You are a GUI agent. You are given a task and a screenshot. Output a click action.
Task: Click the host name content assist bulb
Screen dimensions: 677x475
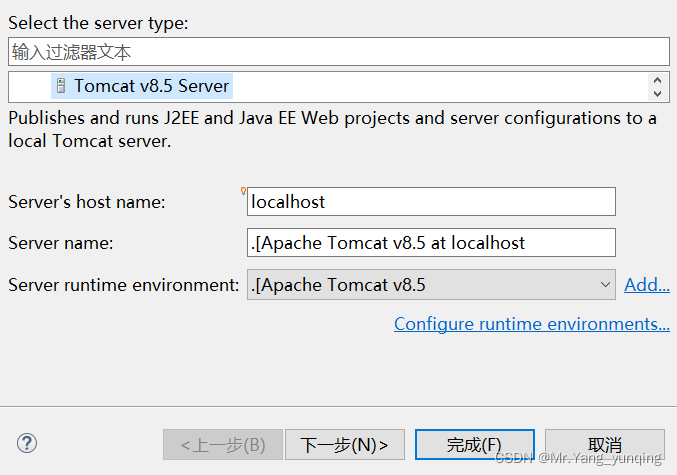coord(243,191)
